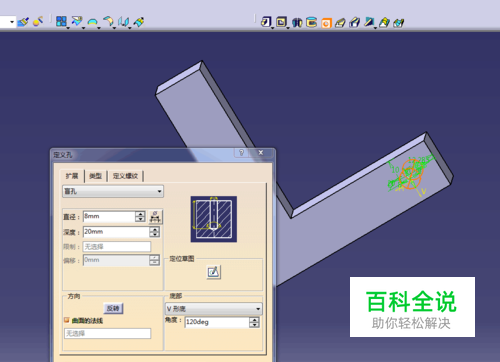
Task: Open the Pocket tool dropdown arrow
Action: (288, 28)
